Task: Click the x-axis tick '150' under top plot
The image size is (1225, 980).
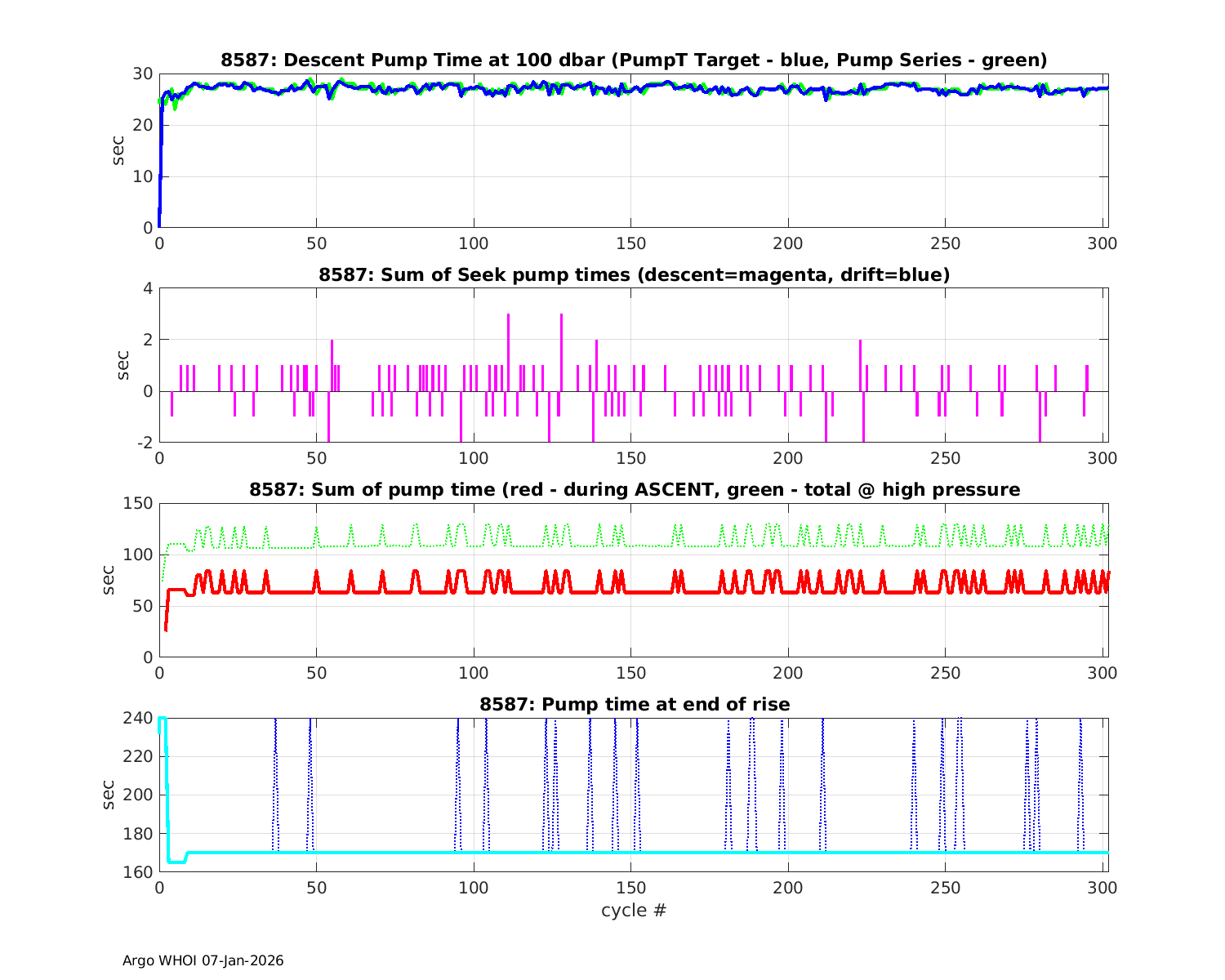Action: coord(630,244)
